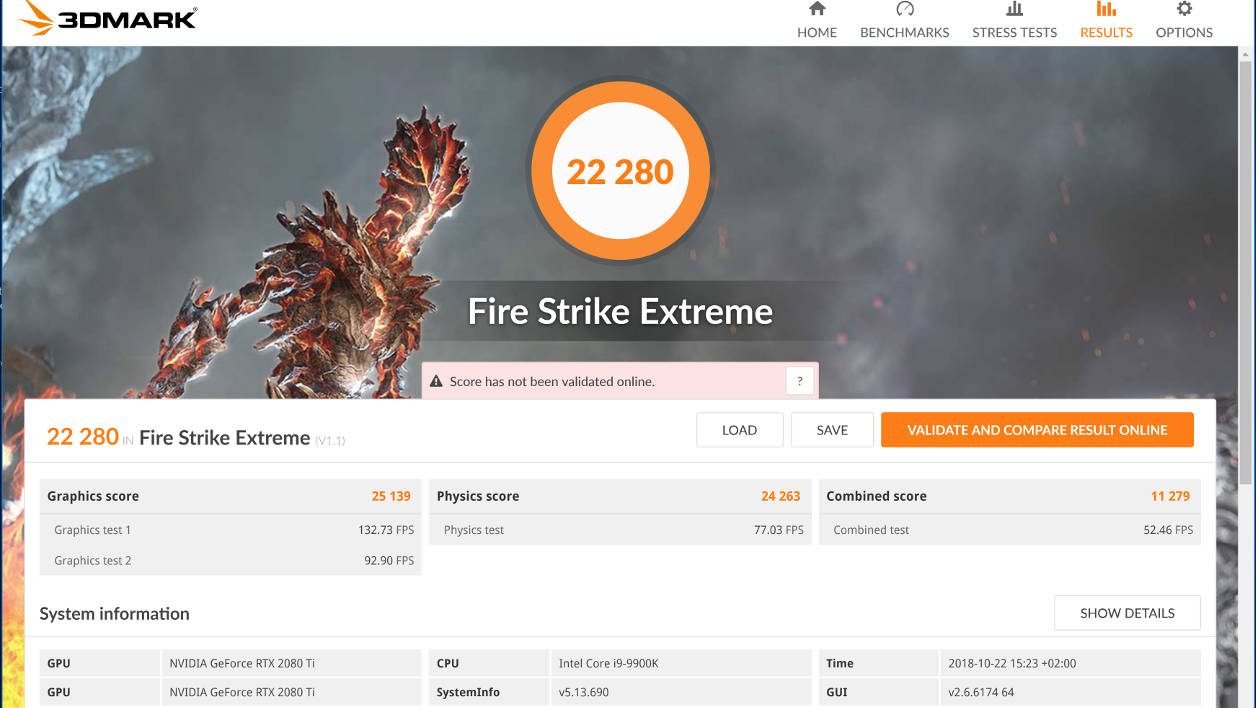Click the Home house icon
This screenshot has height=708, width=1256.
click(817, 9)
